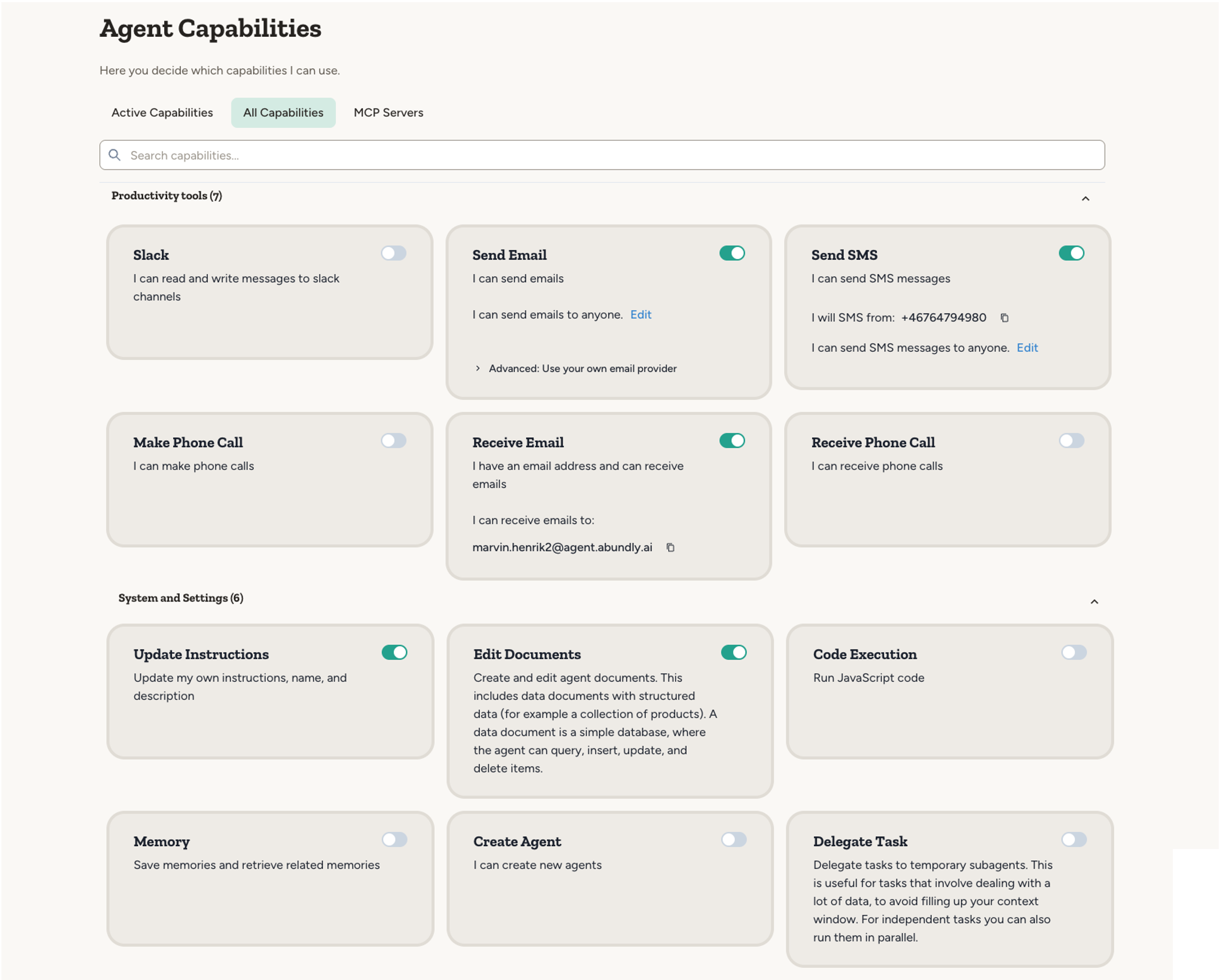The height and width of the screenshot is (980, 1220).
Task: Copy the SMS sender phone number
Action: [x=1005, y=318]
